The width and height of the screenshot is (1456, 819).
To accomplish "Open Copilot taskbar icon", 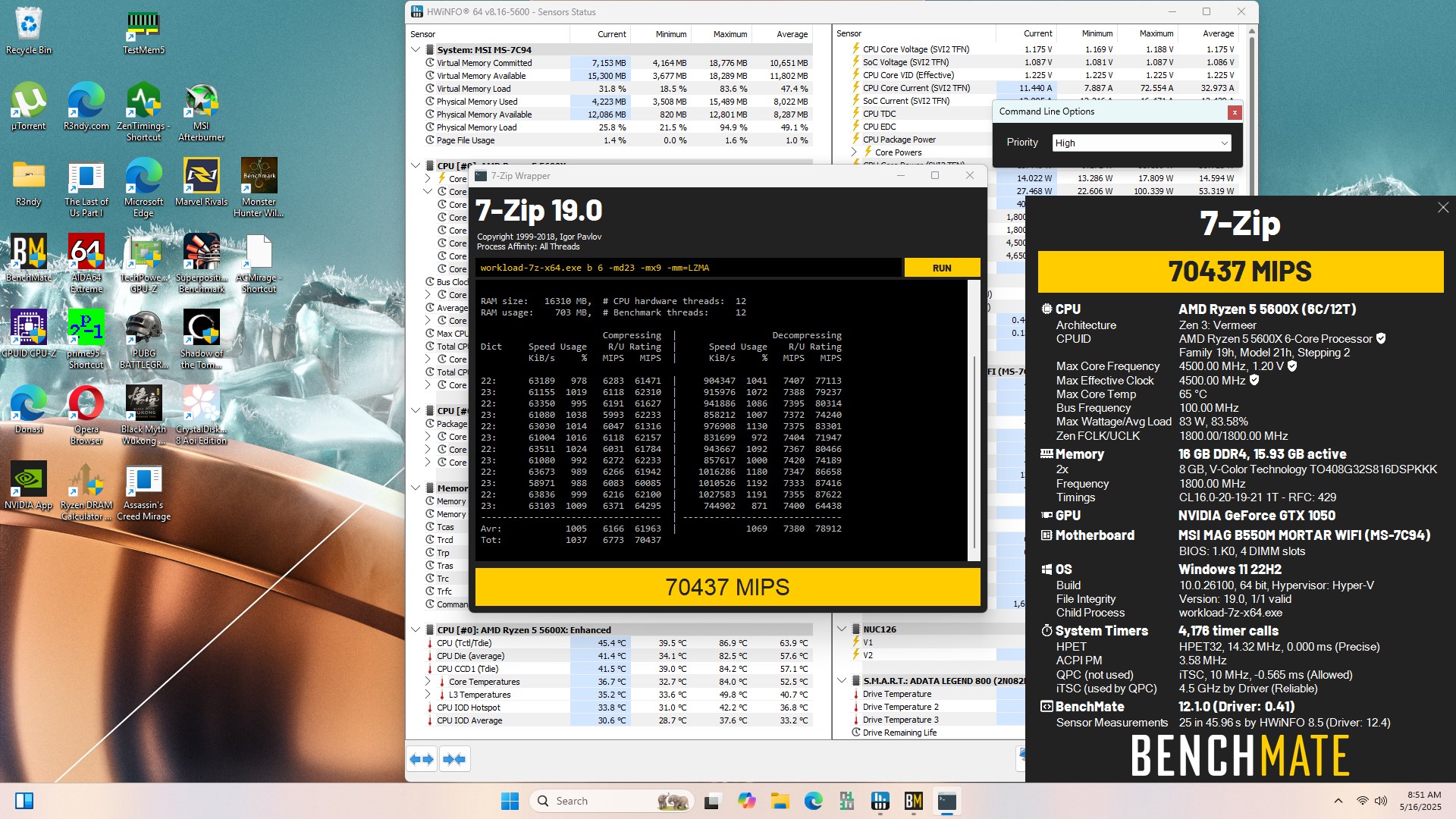I will point(746,801).
